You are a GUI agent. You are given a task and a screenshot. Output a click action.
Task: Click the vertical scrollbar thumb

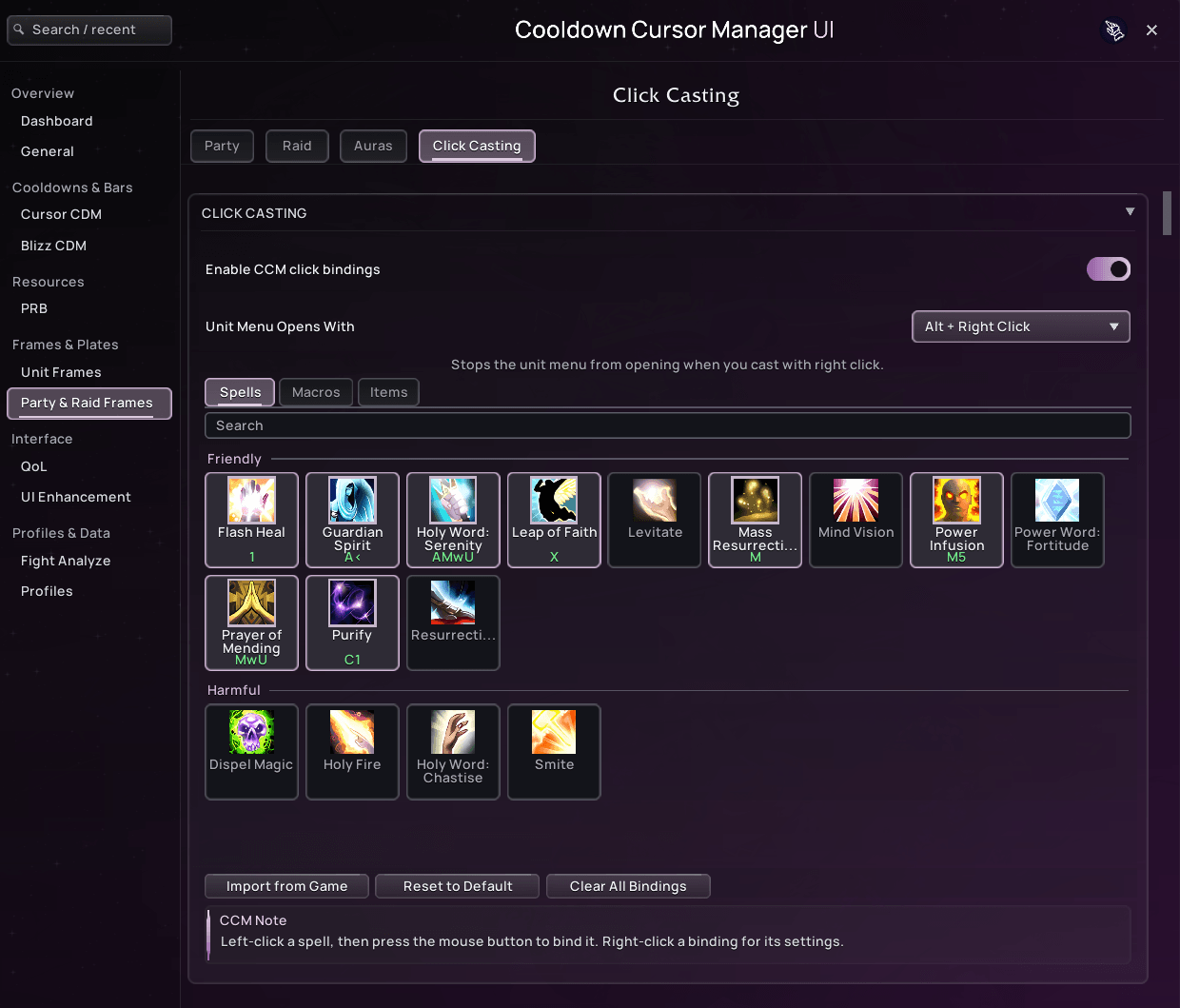pos(1168,213)
